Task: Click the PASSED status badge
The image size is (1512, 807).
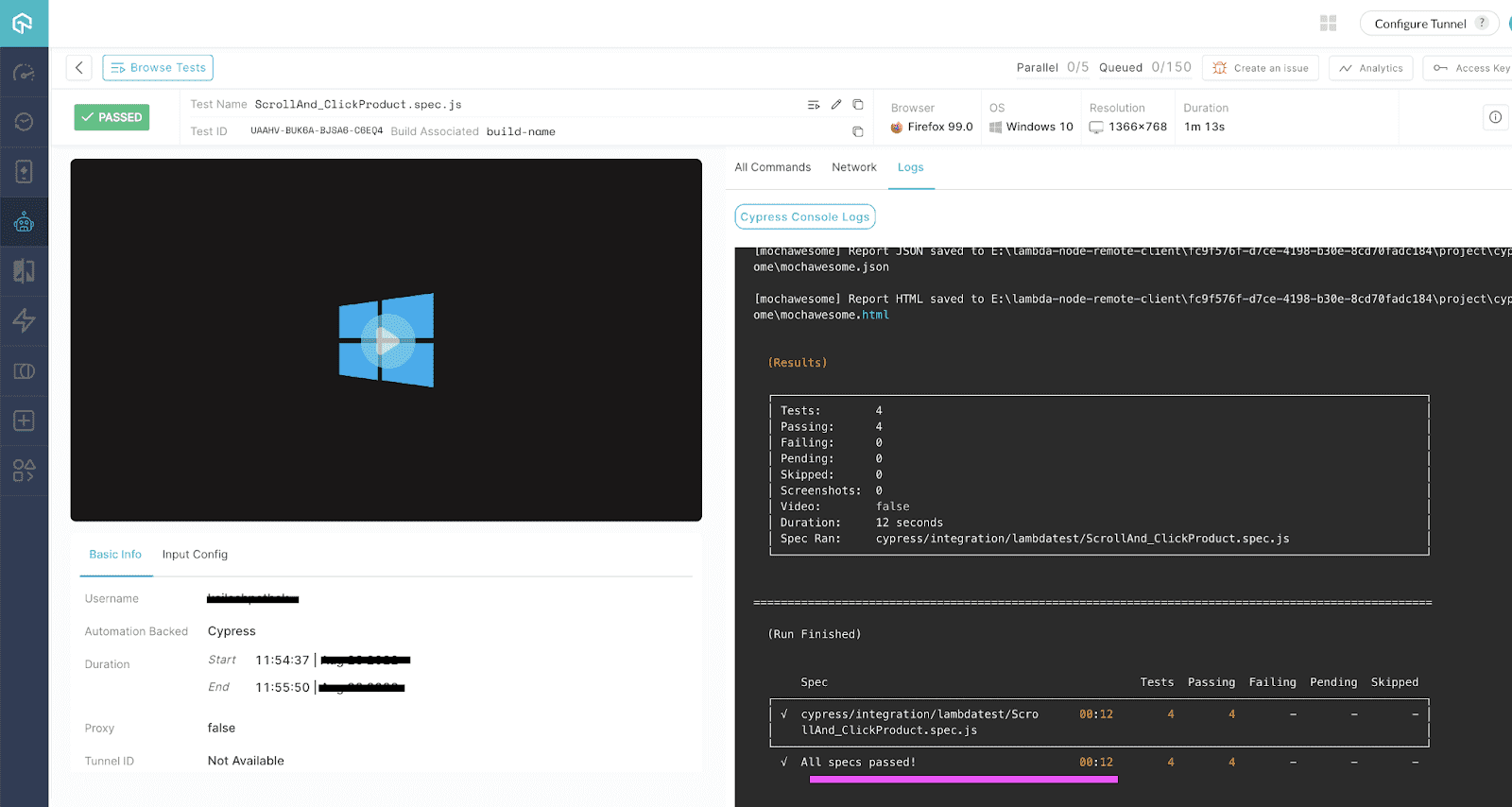Action: [x=112, y=117]
